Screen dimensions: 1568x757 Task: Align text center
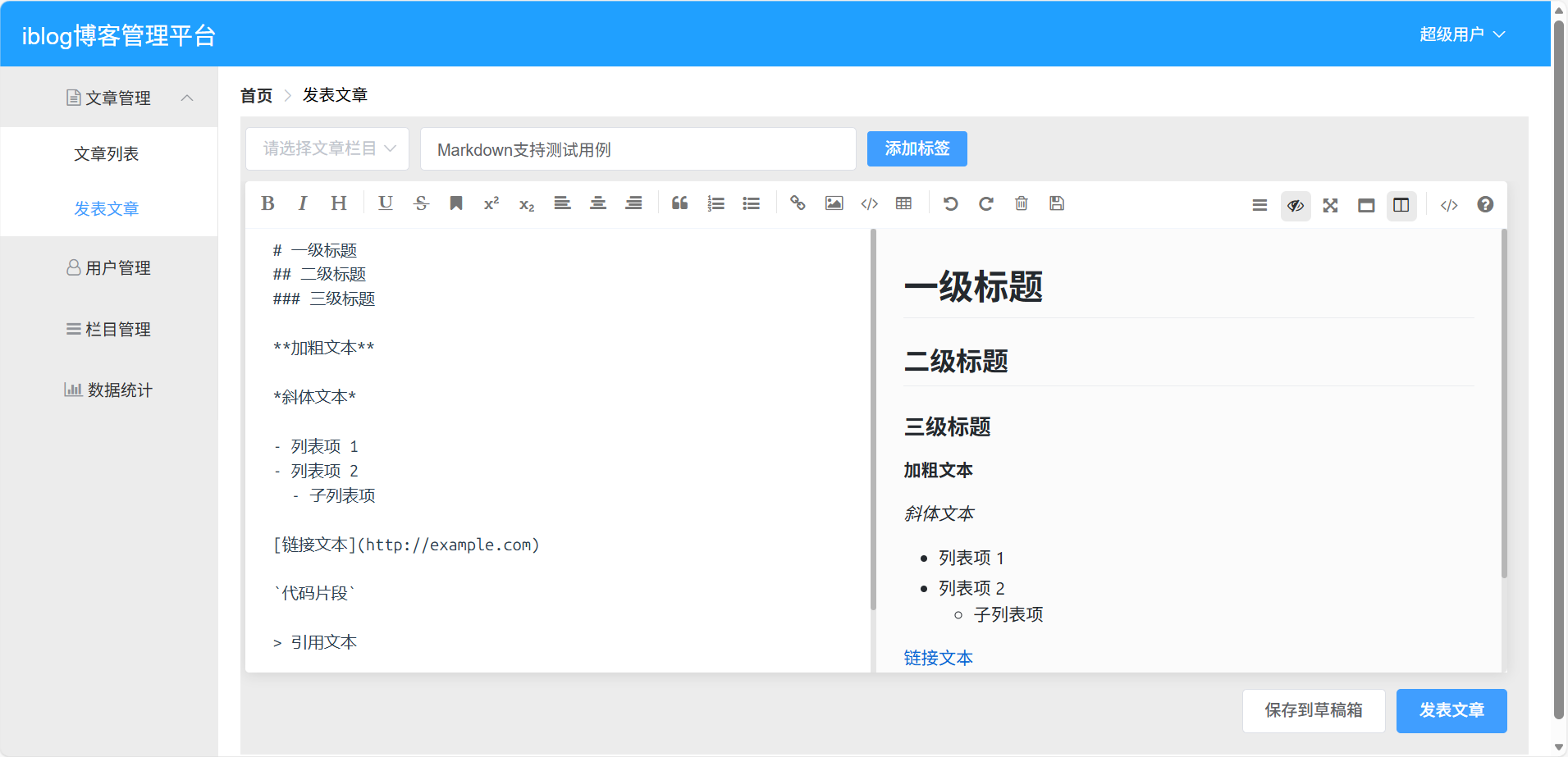598,203
